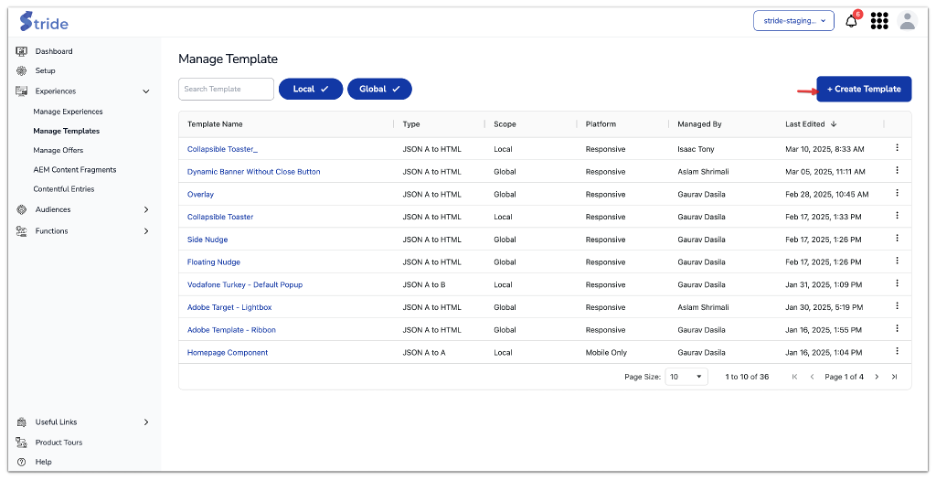Click the 'JSON A to B' type cell
936x480 pixels.
[x=424, y=285]
